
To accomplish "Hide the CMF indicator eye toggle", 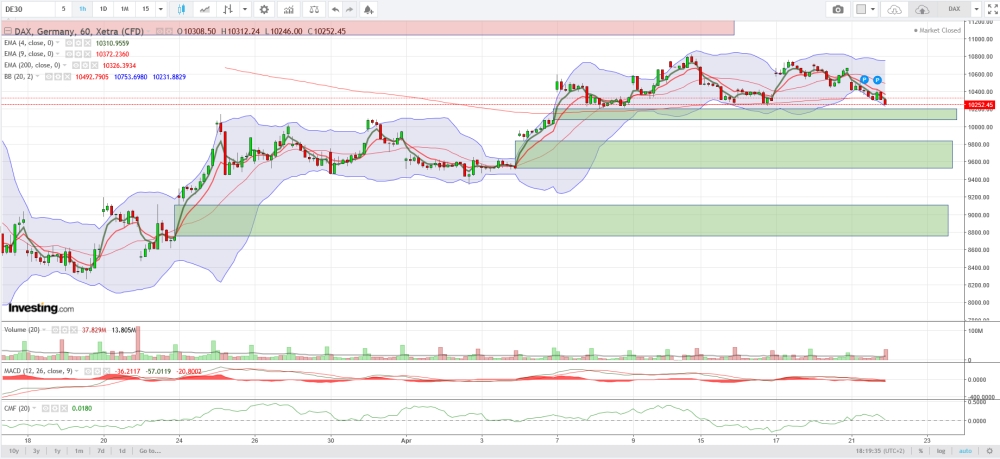I will tap(45, 408).
